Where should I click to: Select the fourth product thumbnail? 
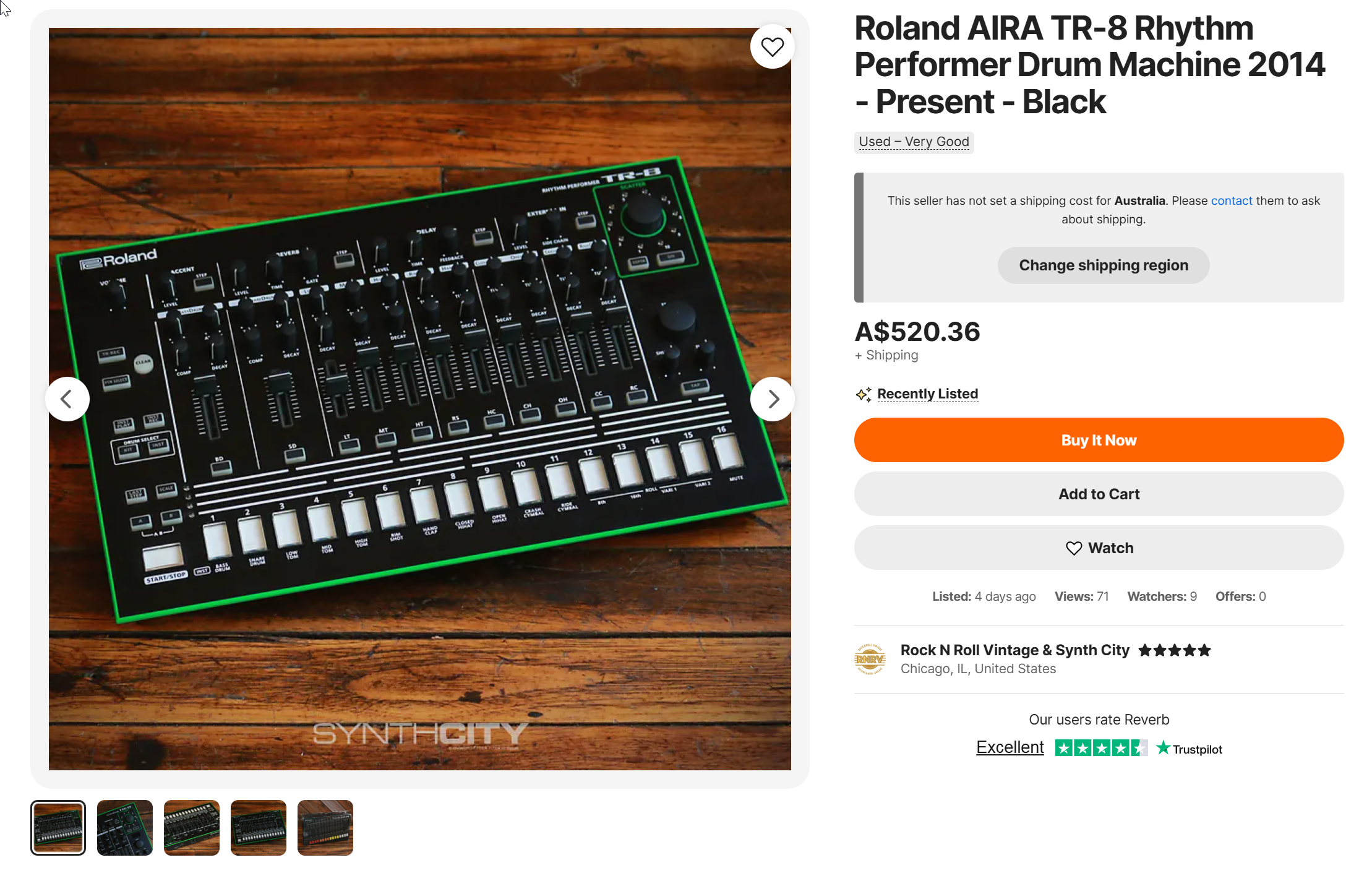pyautogui.click(x=259, y=828)
